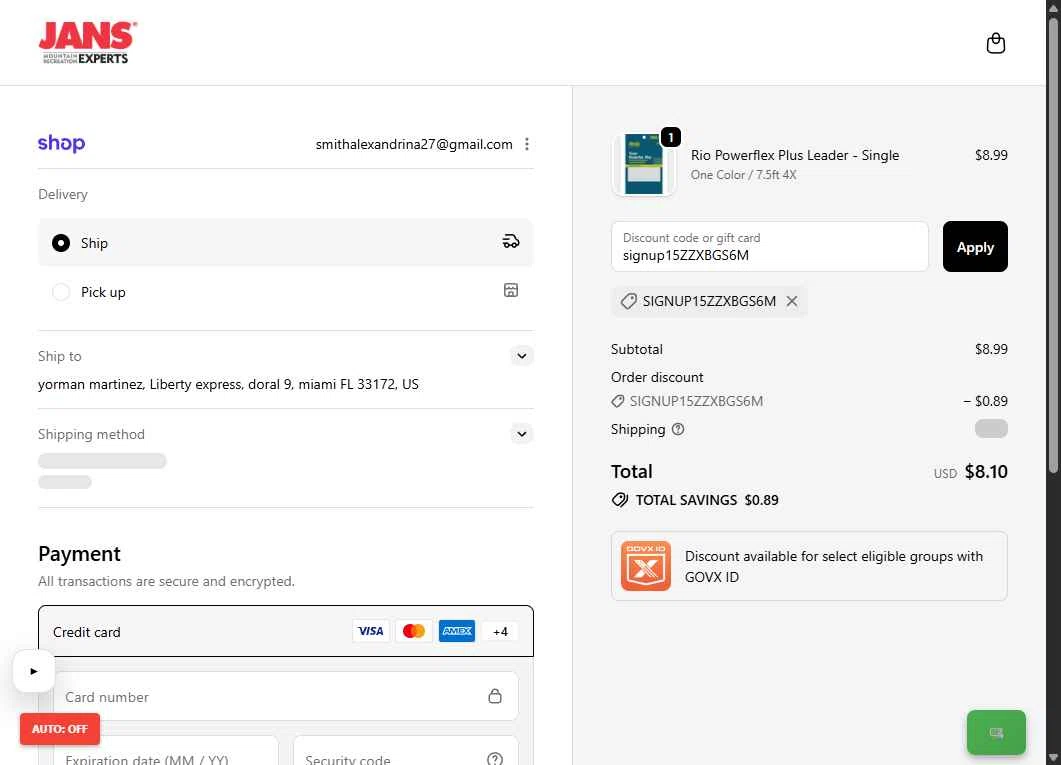Open the shopping bag cart icon

point(995,43)
